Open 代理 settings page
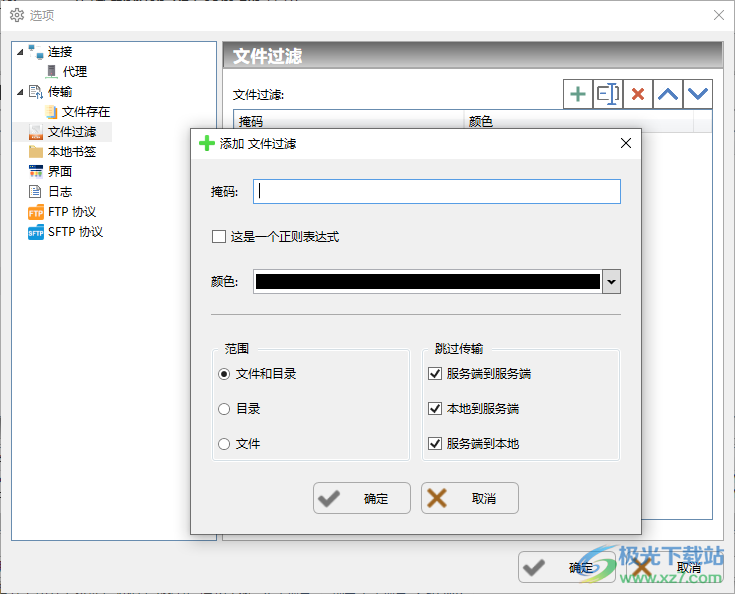 (x=75, y=72)
